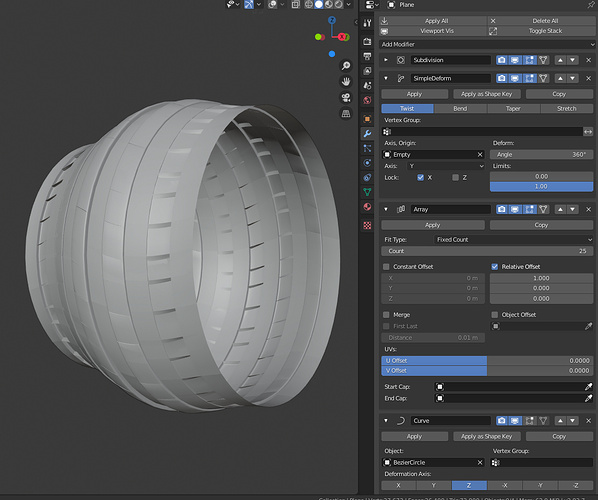Screen dimensions: 598x500
Task: Open the Axis Y dropdown
Action: coord(446,166)
